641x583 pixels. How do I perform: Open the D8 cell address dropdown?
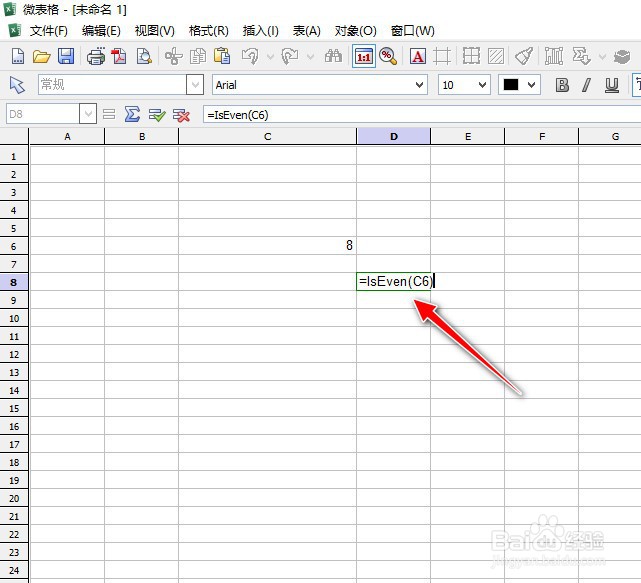pos(88,114)
